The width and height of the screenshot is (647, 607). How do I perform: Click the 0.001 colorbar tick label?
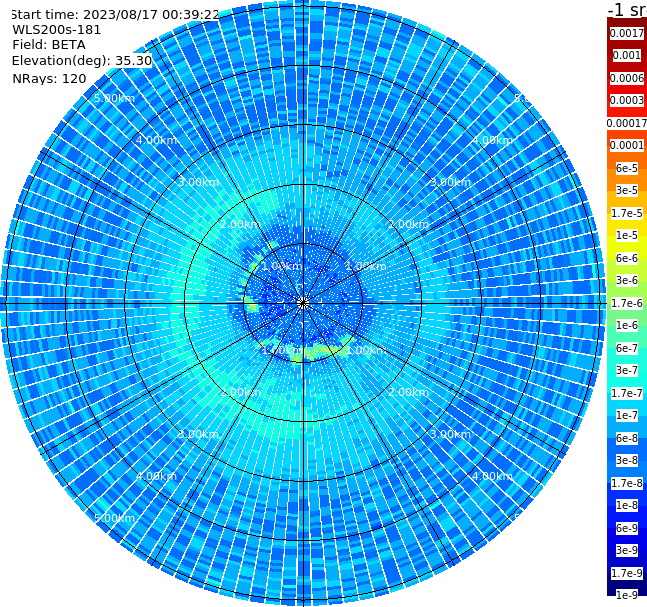[627, 55]
